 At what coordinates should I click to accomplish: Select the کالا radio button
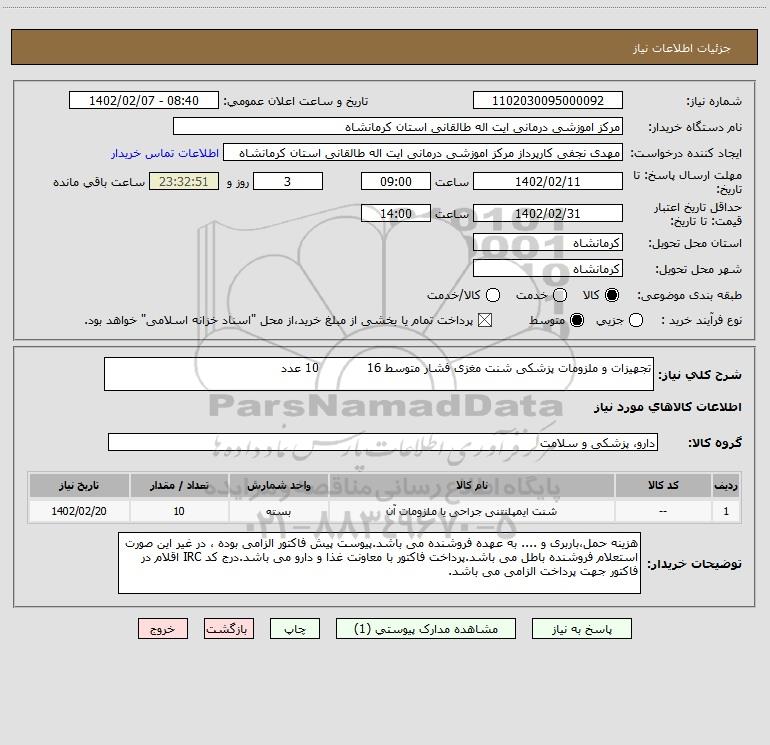point(612,295)
